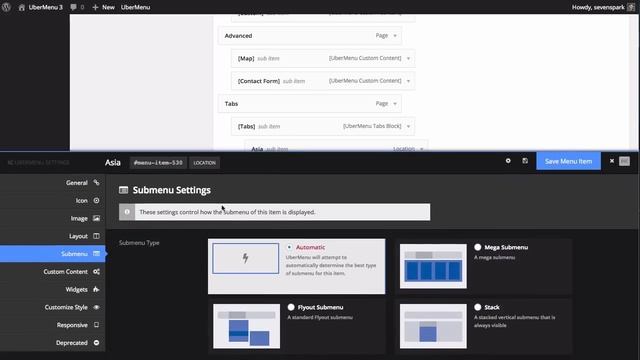Close the menu item settings panel

click(612, 161)
